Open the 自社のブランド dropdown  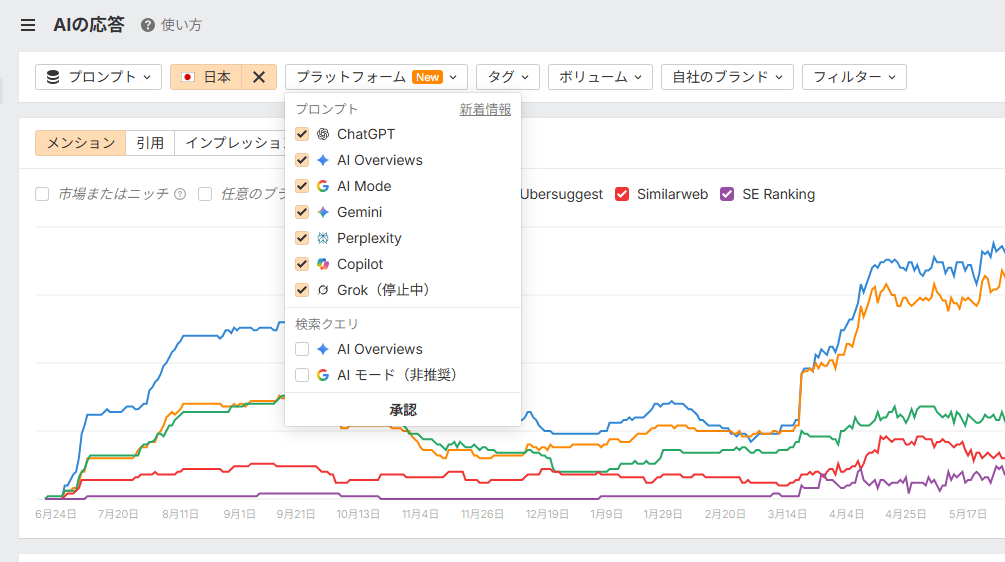[727, 77]
